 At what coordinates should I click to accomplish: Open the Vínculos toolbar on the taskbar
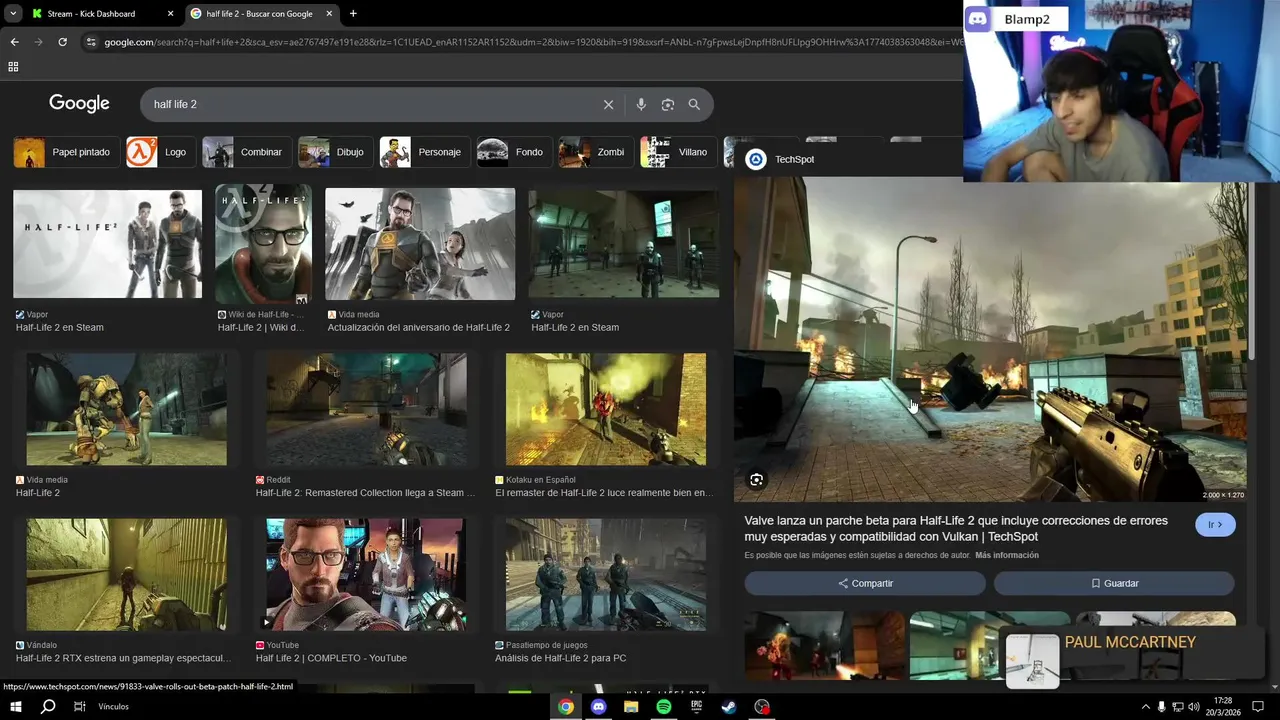pos(114,707)
